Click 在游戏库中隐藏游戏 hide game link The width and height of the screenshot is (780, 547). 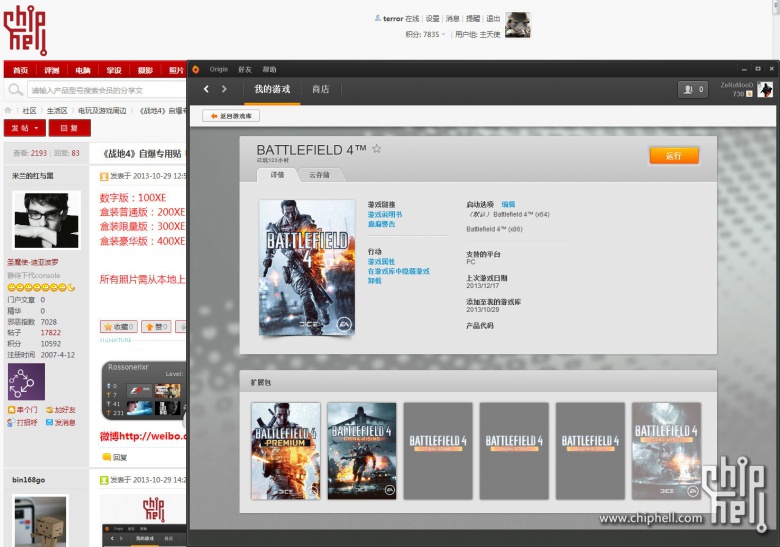coord(398,271)
